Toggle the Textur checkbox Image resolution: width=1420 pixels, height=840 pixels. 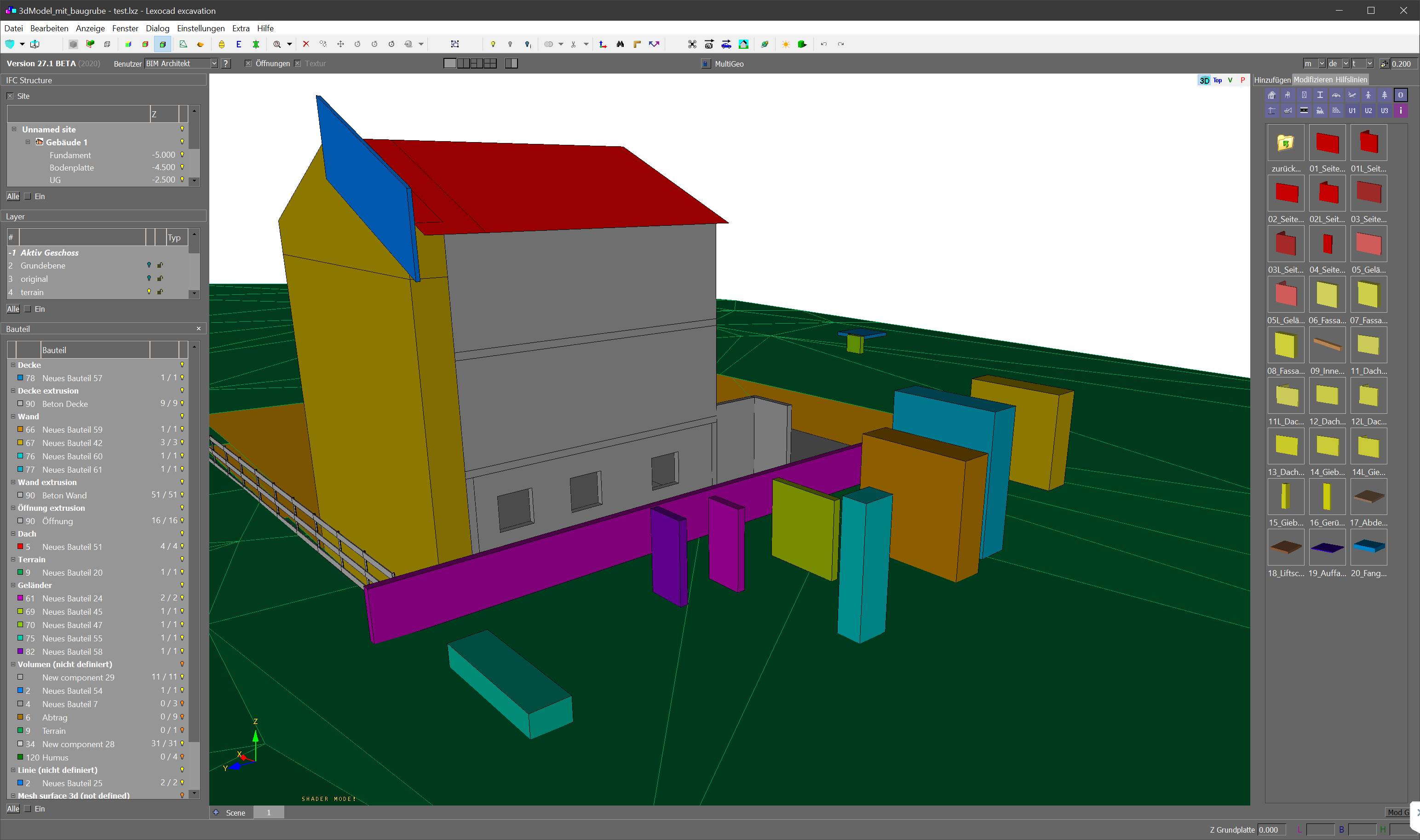pos(298,63)
